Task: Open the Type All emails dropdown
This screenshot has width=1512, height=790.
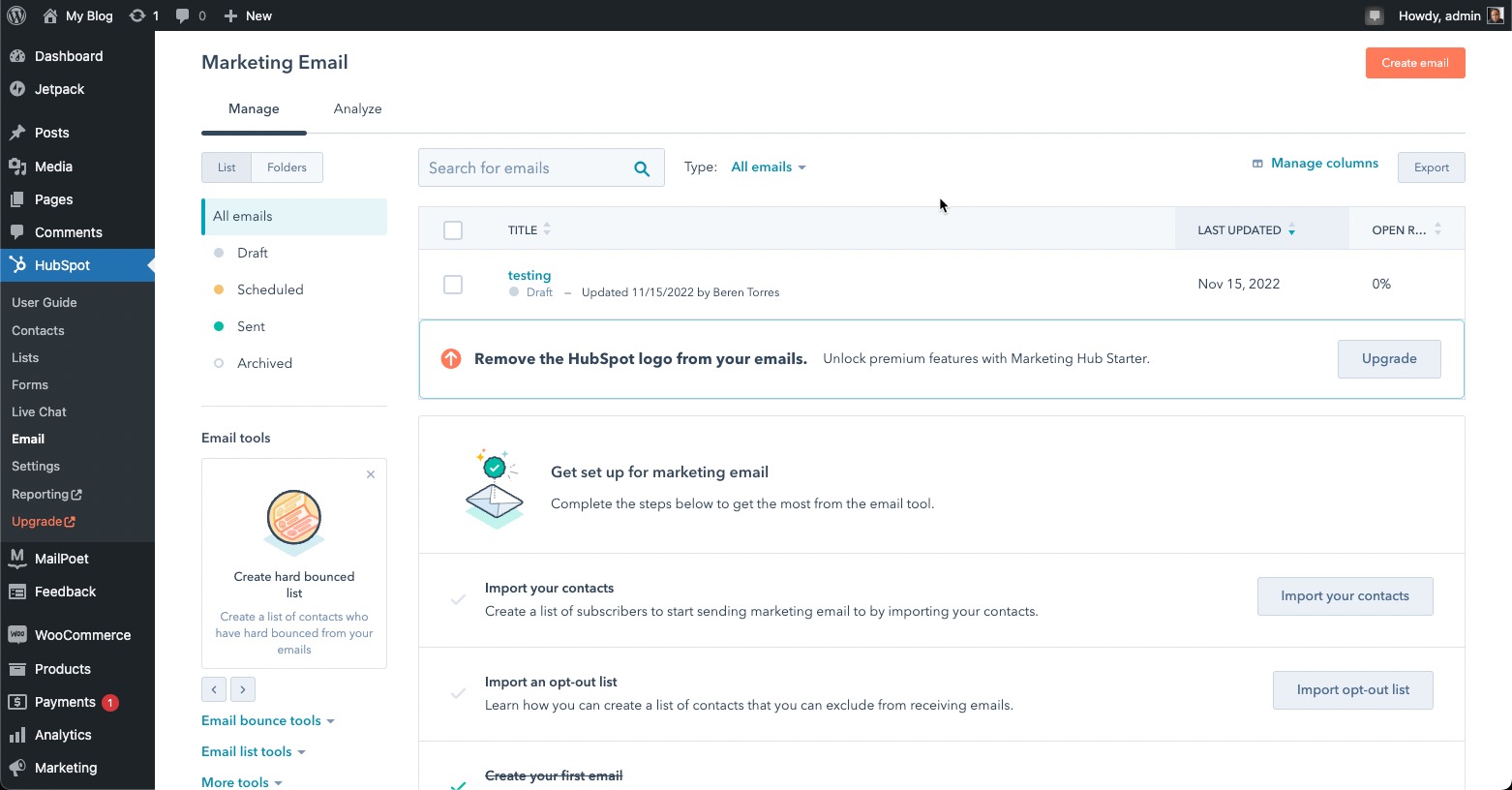Action: pyautogui.click(x=768, y=167)
